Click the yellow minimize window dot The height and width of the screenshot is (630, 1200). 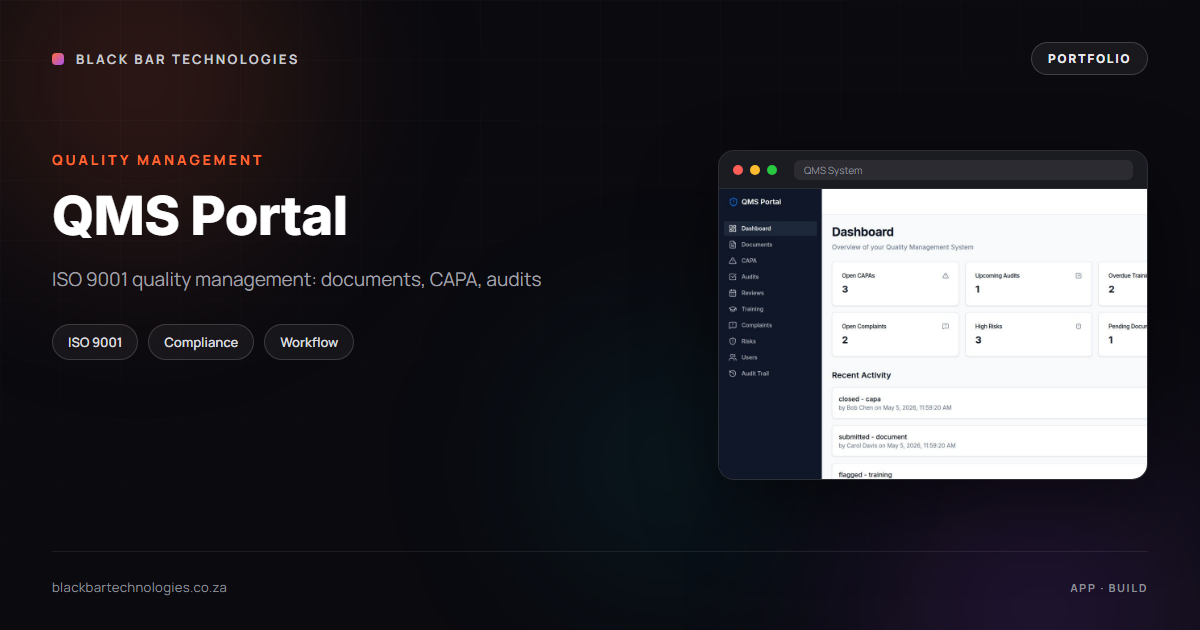pos(755,170)
